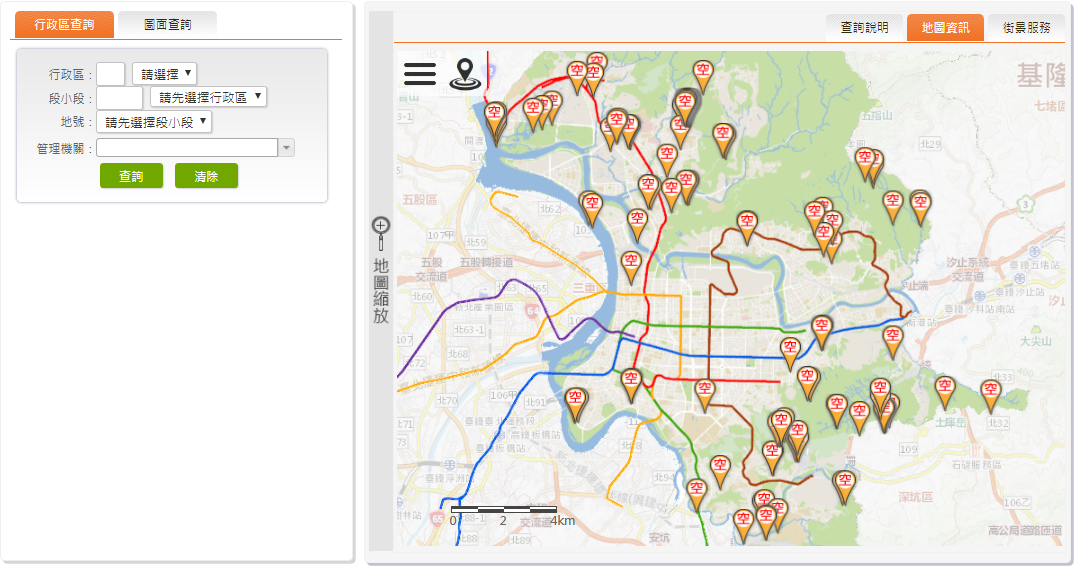
Task: Open the hamburger menu on the map
Action: tap(420, 73)
